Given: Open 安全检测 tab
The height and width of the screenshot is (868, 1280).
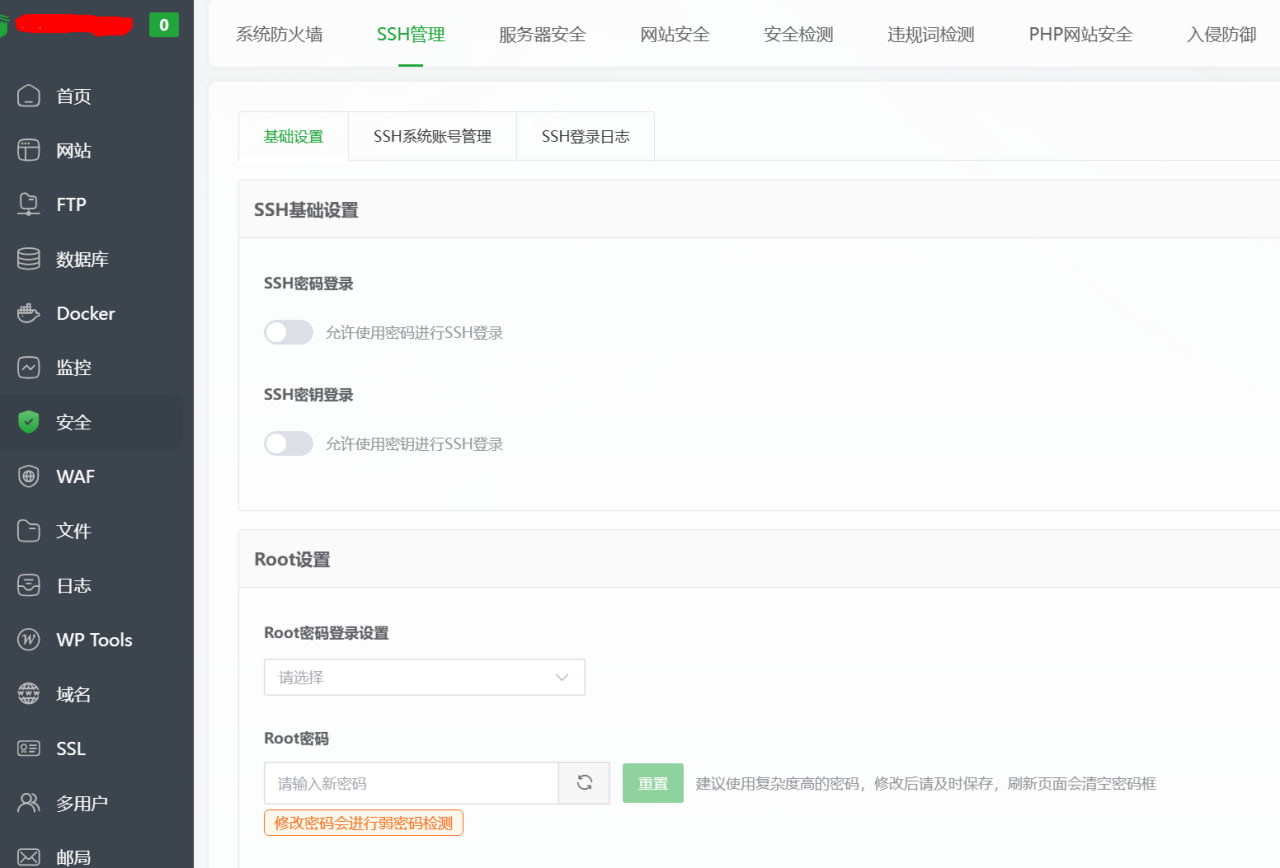Looking at the screenshot, I should pyautogui.click(x=798, y=34).
